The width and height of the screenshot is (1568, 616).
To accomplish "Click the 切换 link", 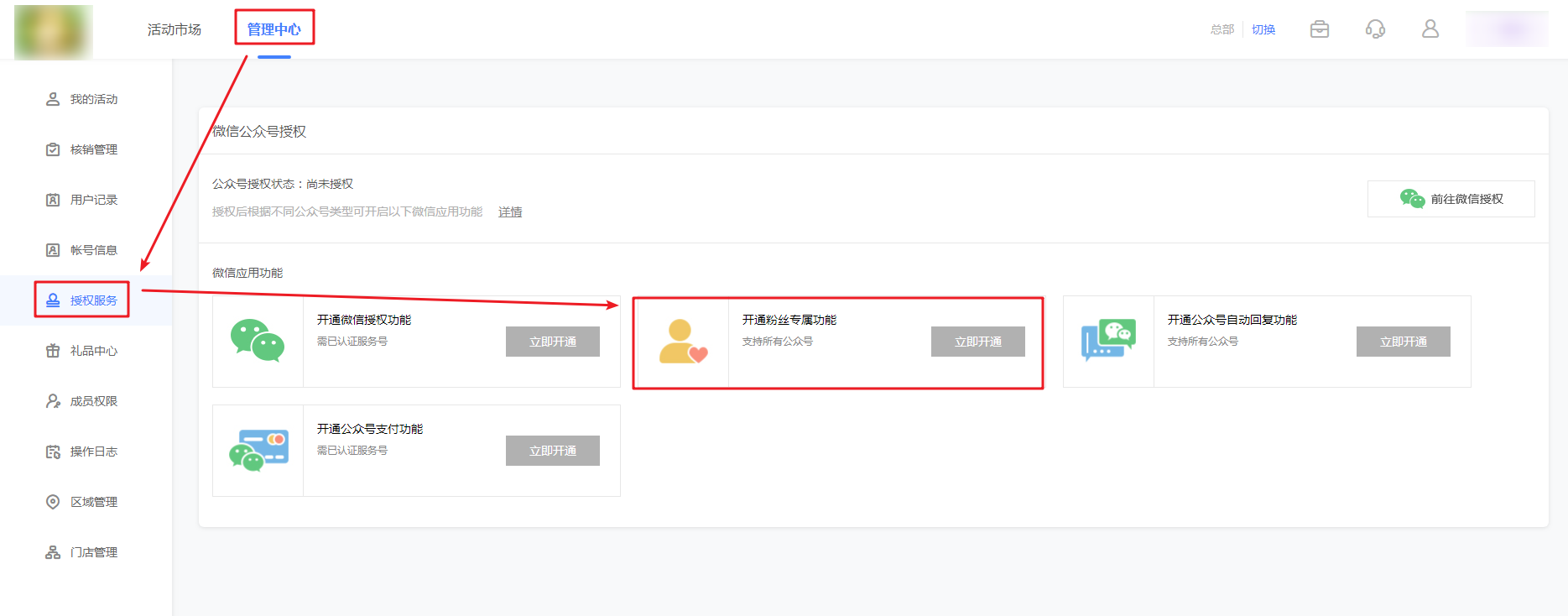I will (1263, 29).
